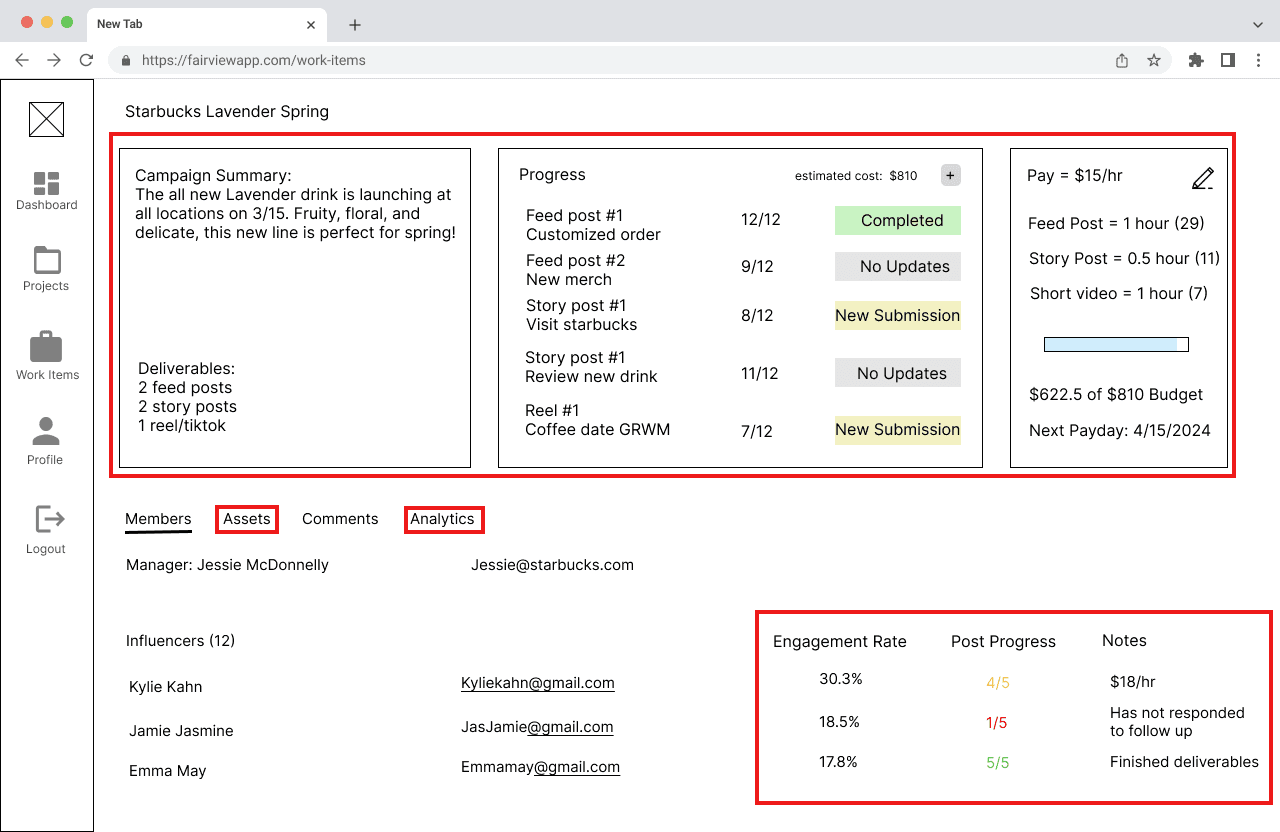Image resolution: width=1280 pixels, height=832 pixels.
Task: Click the 4/5 post progress value
Action: click(x=998, y=683)
